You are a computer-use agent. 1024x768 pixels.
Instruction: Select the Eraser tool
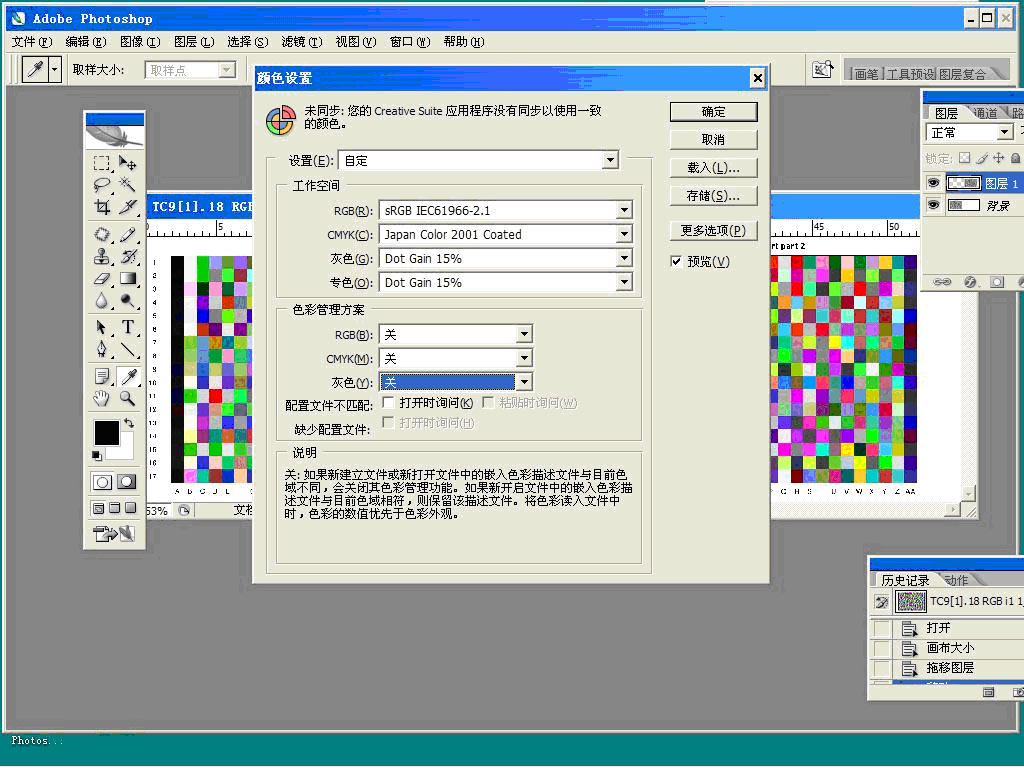coord(101,279)
